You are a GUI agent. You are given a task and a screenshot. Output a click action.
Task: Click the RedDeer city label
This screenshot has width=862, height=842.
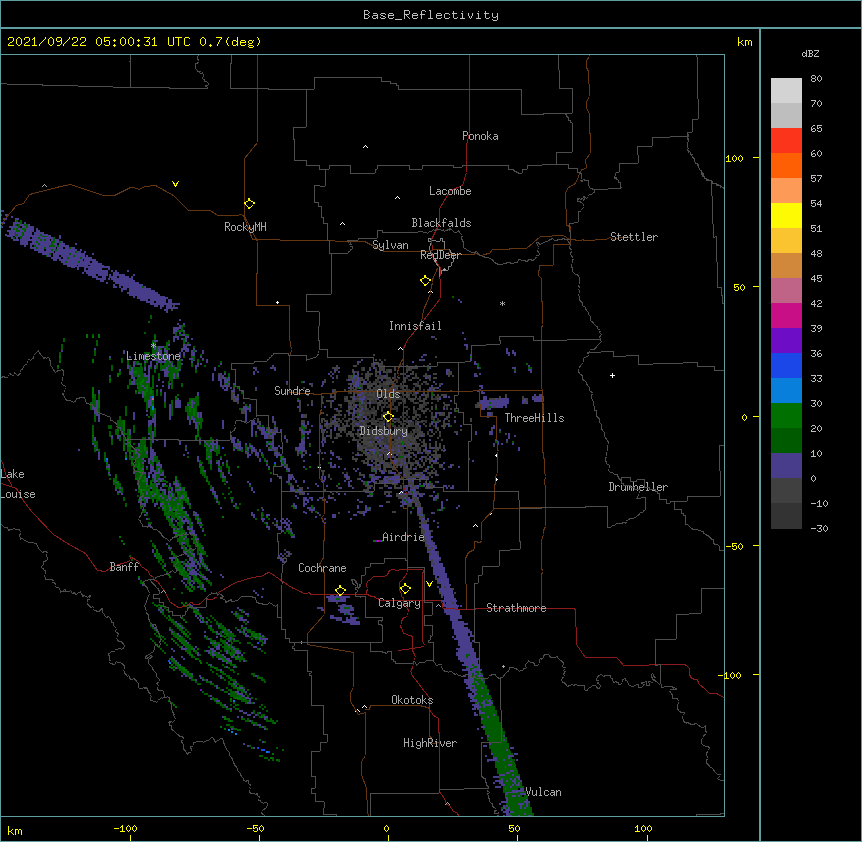tap(440, 255)
